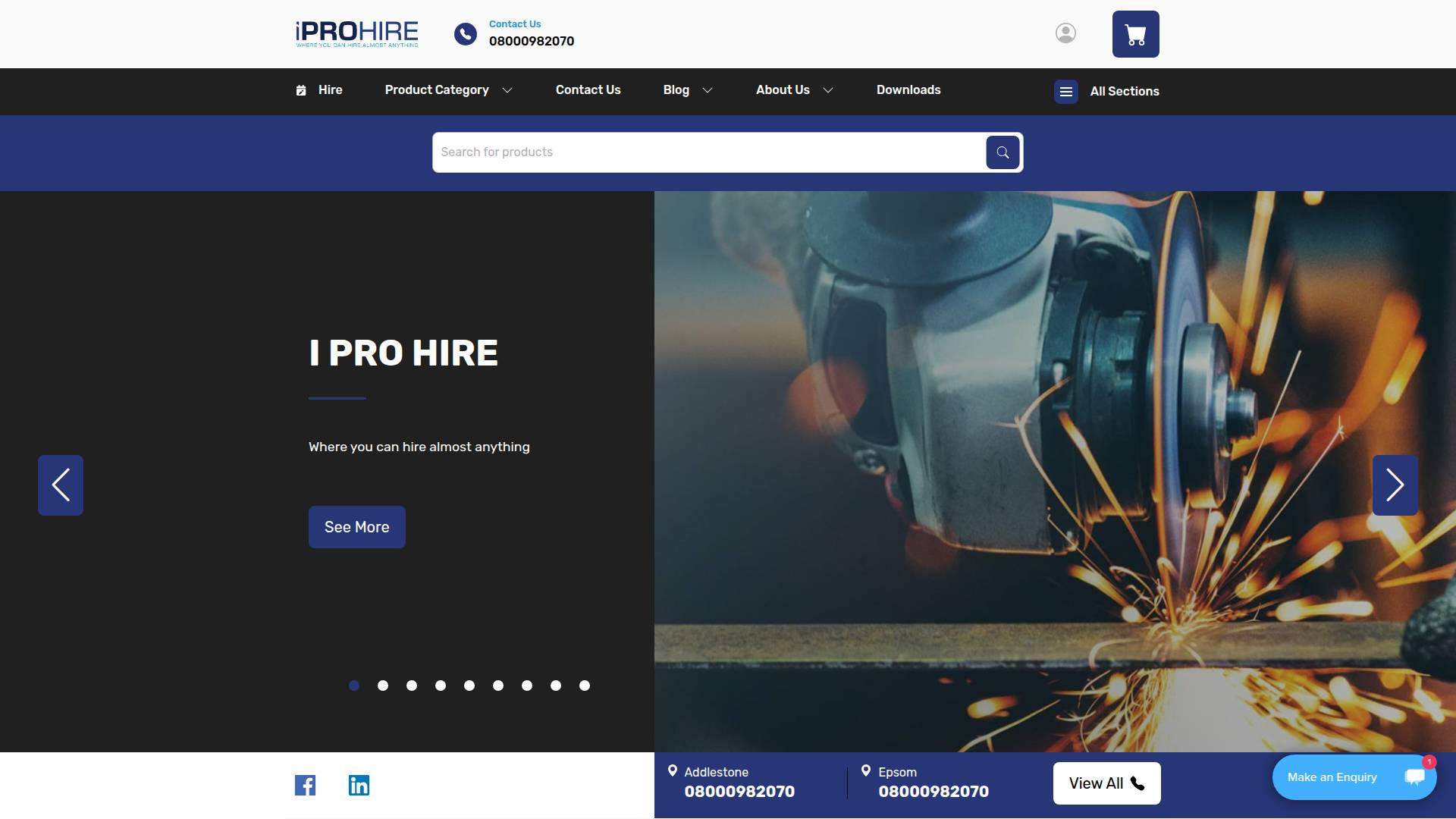Open the All Sections hamburger menu
Screen dimensions: 1456x819
coord(1065,91)
